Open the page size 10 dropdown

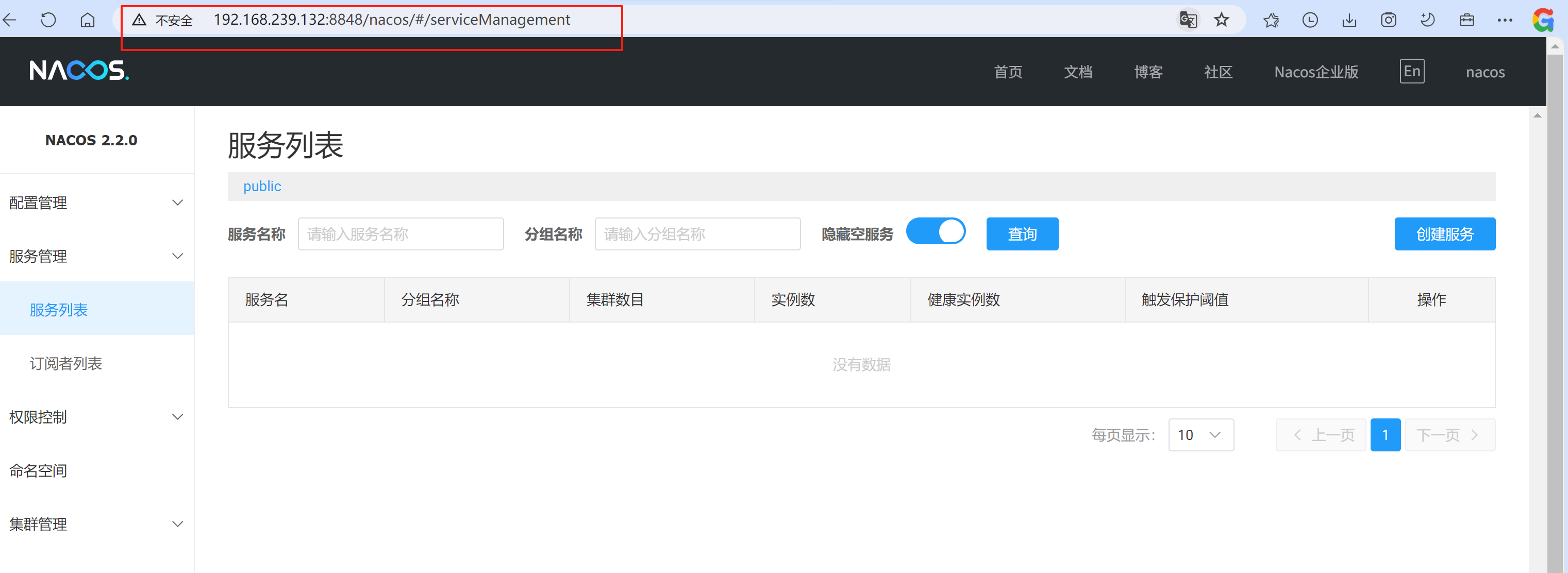coord(1200,435)
